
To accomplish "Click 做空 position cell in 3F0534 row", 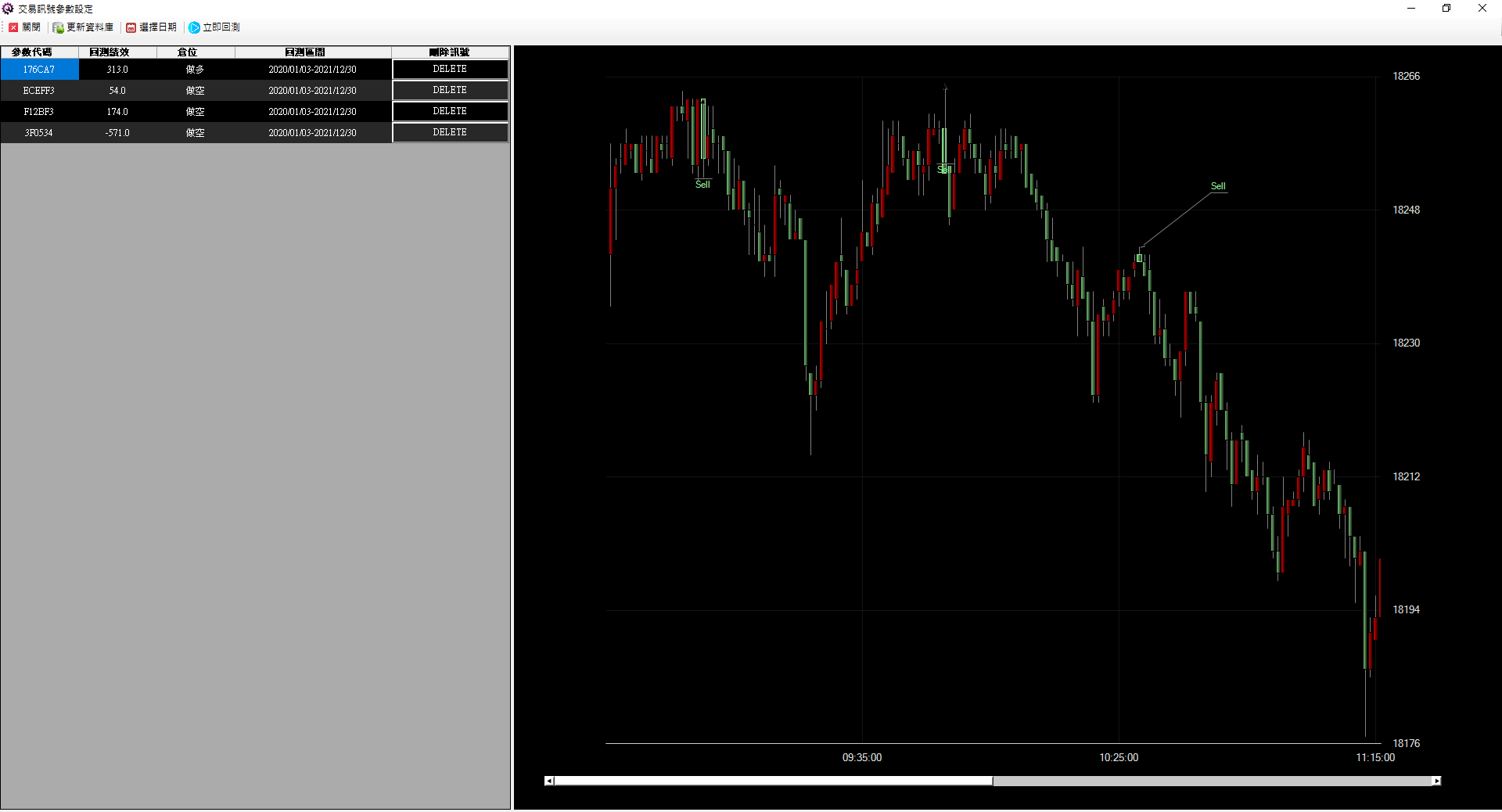I will pyautogui.click(x=196, y=133).
